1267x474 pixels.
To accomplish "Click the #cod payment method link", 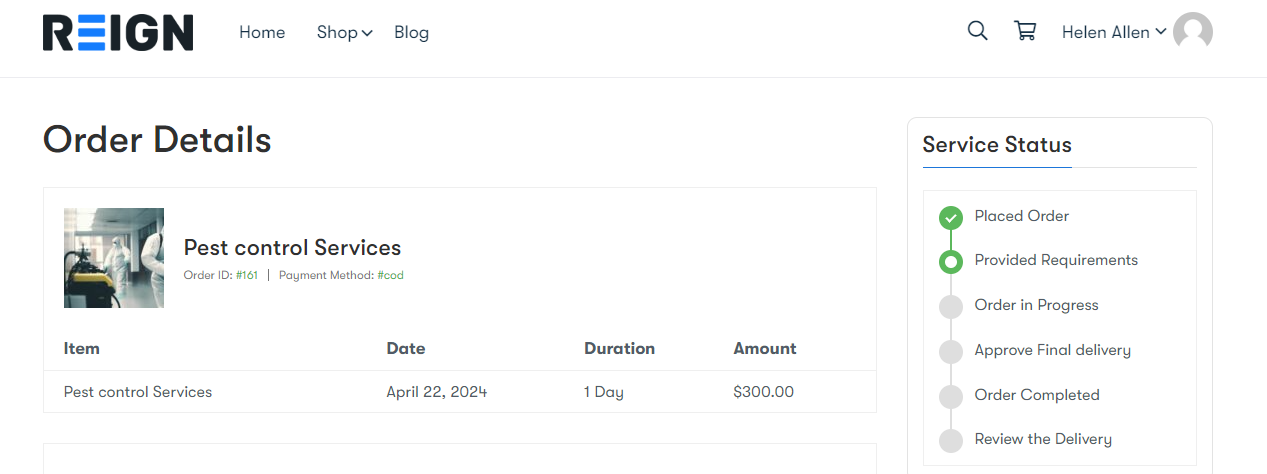I will (391, 275).
